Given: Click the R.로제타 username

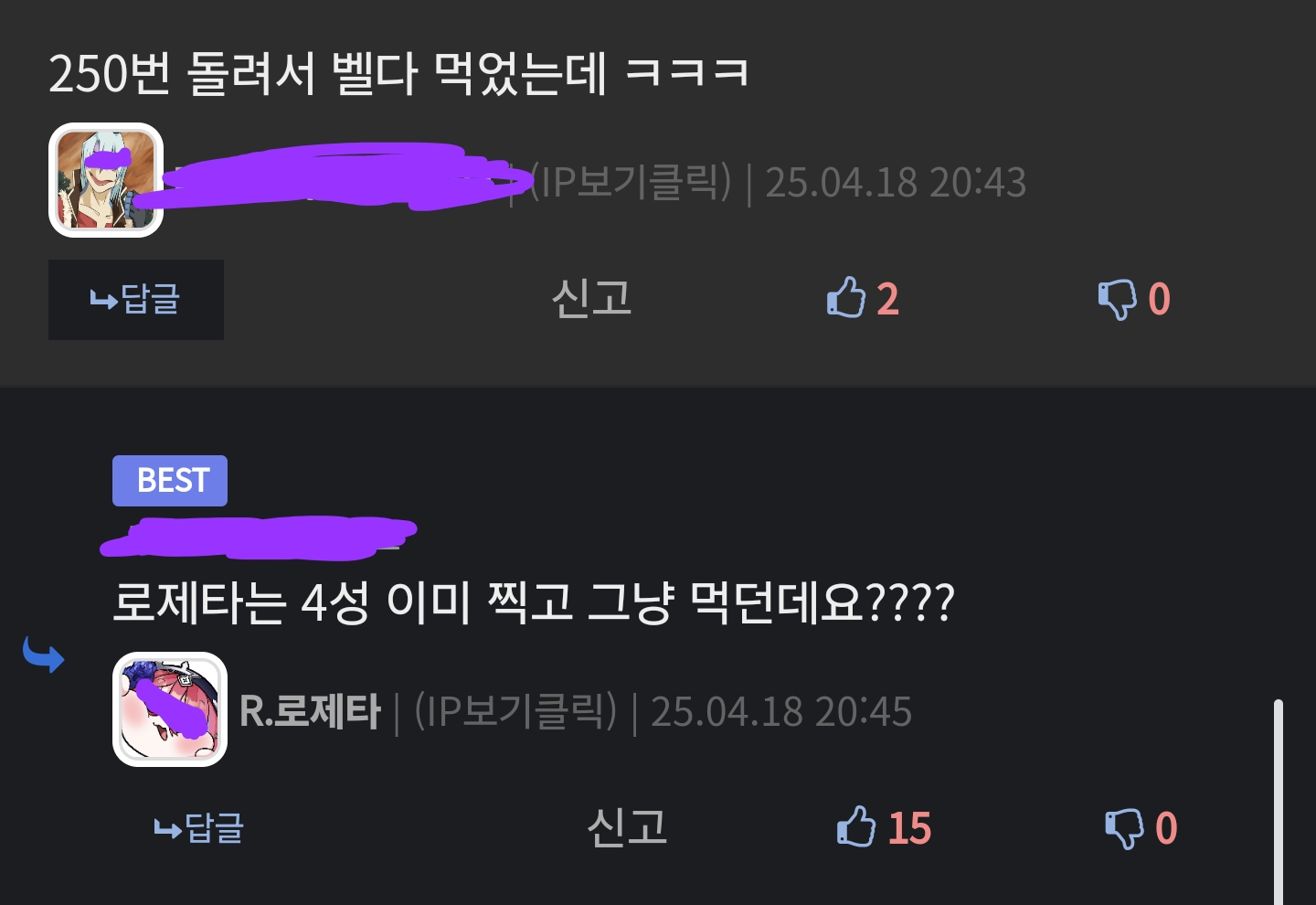Looking at the screenshot, I should (309, 711).
